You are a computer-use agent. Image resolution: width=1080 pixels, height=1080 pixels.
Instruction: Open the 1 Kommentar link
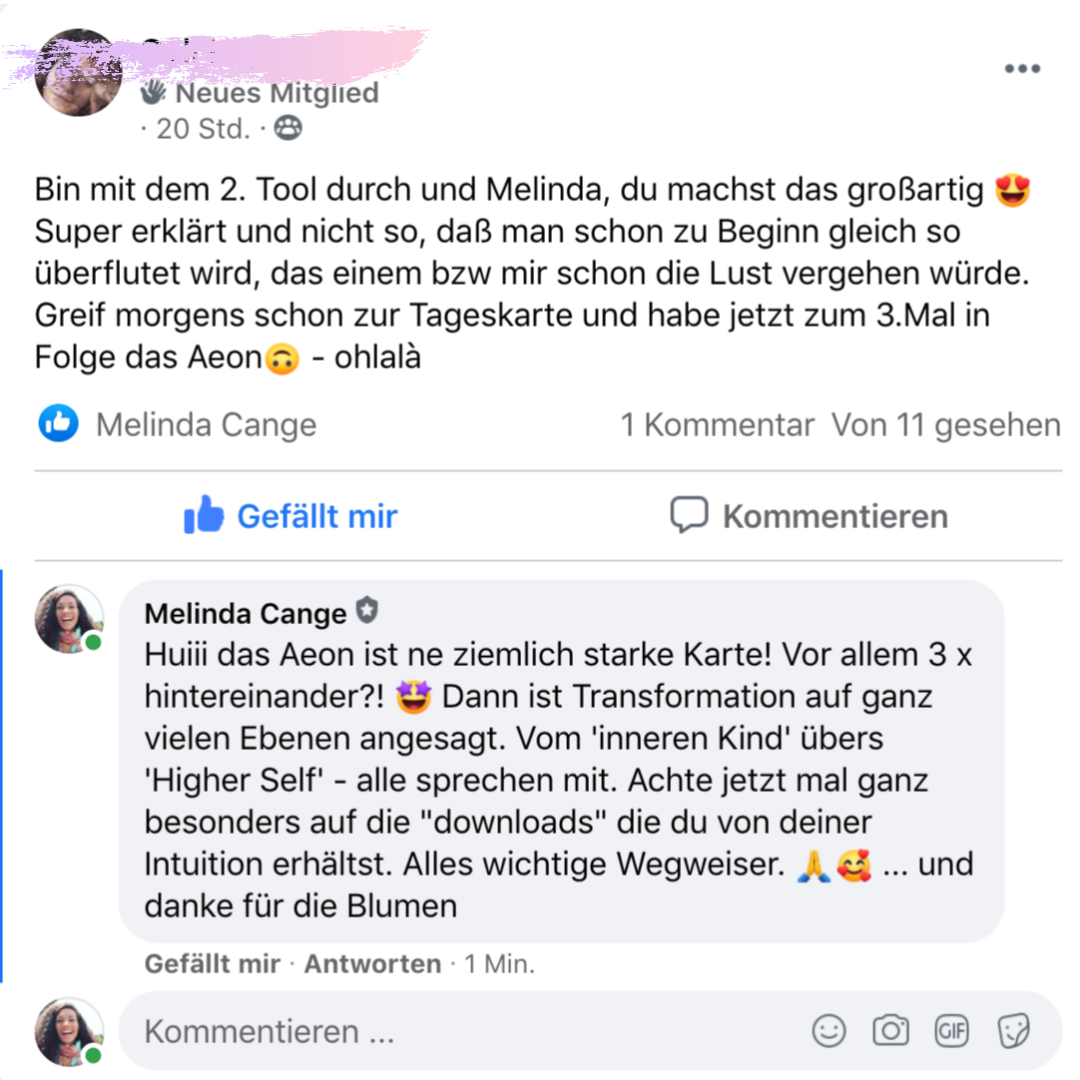coord(717,424)
